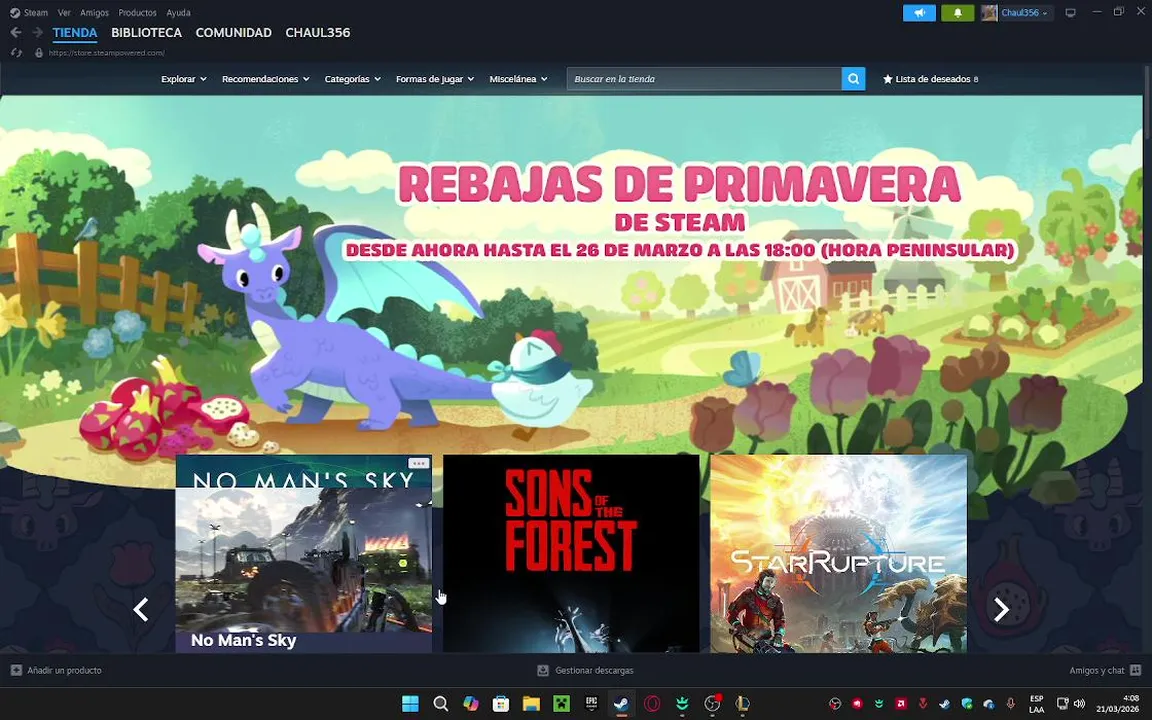Viewport: 1152px width, 720px height.
Task: Expand the Recomendaciones dropdown
Action: click(265, 79)
